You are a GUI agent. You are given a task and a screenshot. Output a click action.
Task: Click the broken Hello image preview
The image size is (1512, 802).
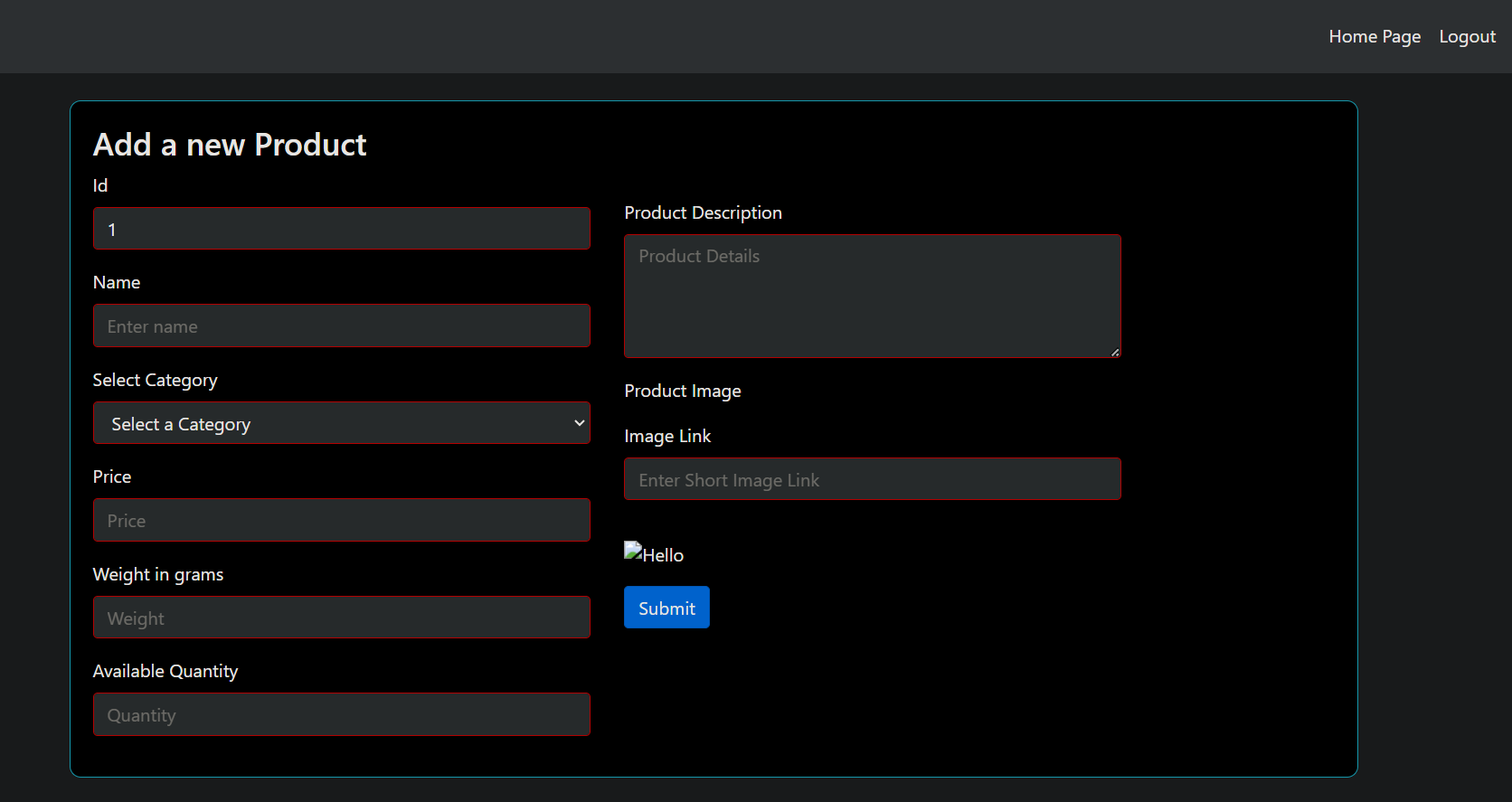tap(654, 553)
